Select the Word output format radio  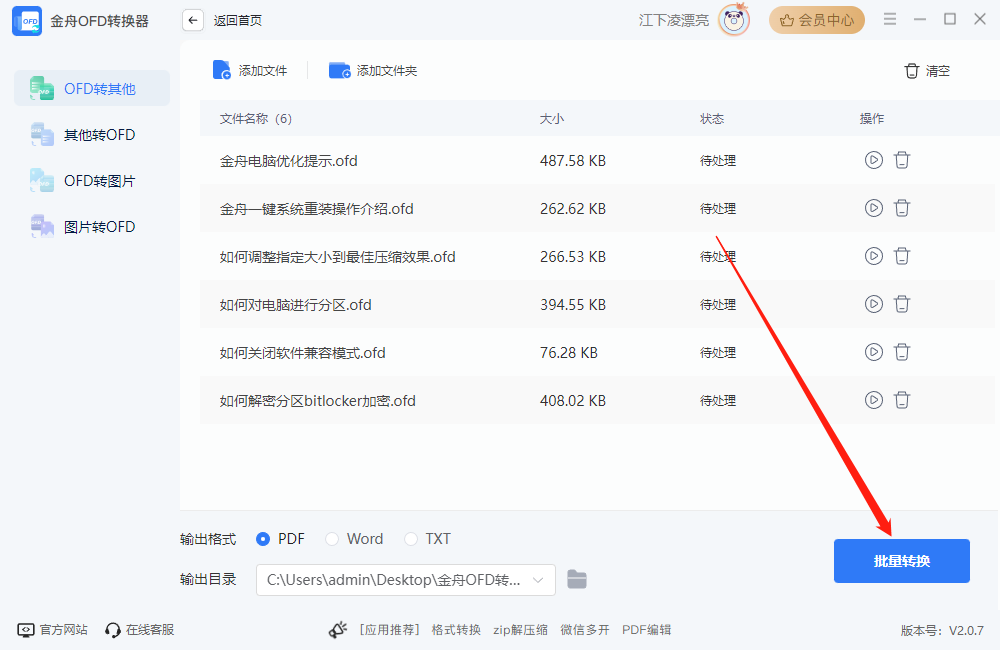pyautogui.click(x=332, y=539)
